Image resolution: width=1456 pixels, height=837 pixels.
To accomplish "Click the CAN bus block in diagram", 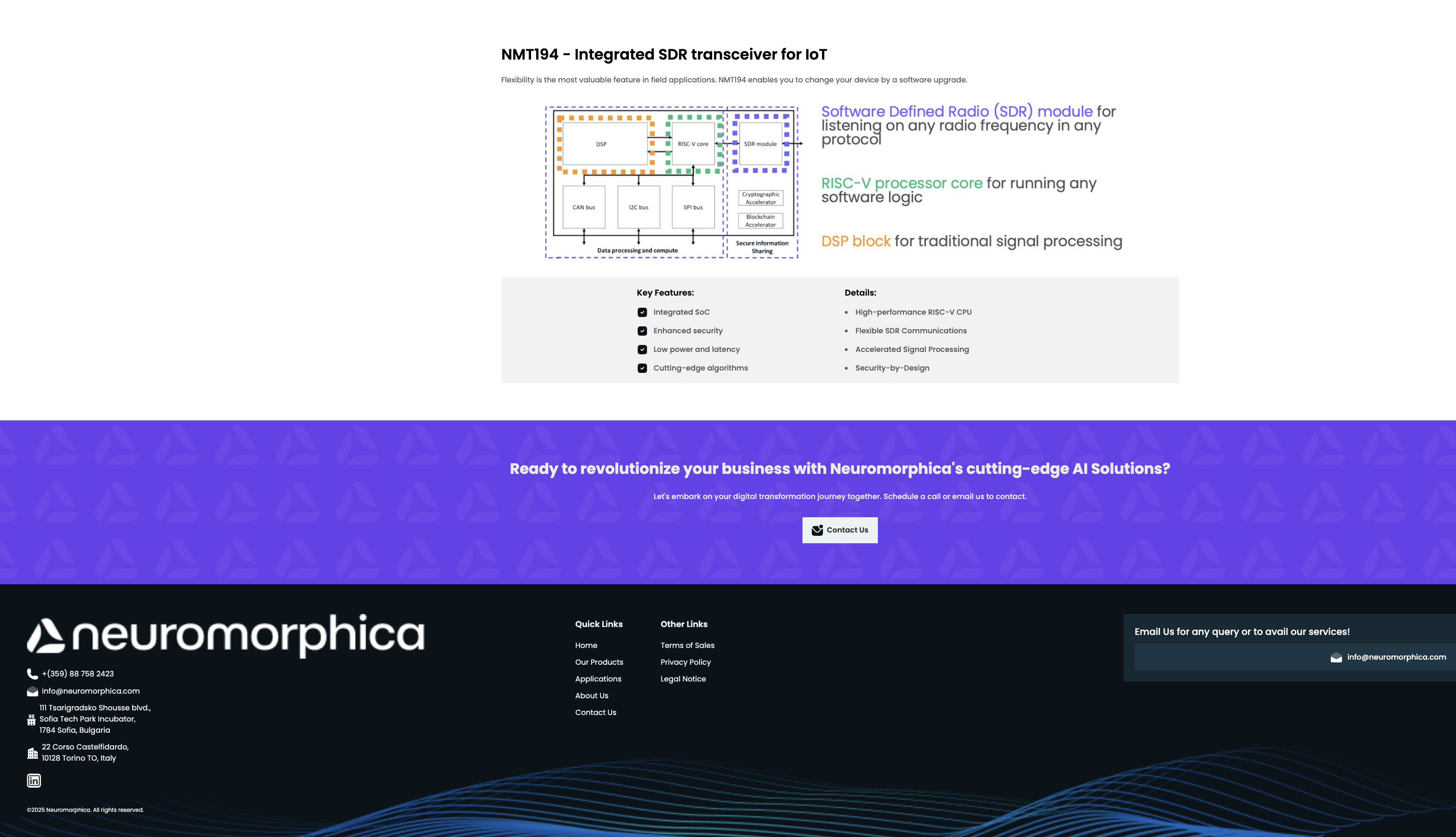I will tap(583, 207).
